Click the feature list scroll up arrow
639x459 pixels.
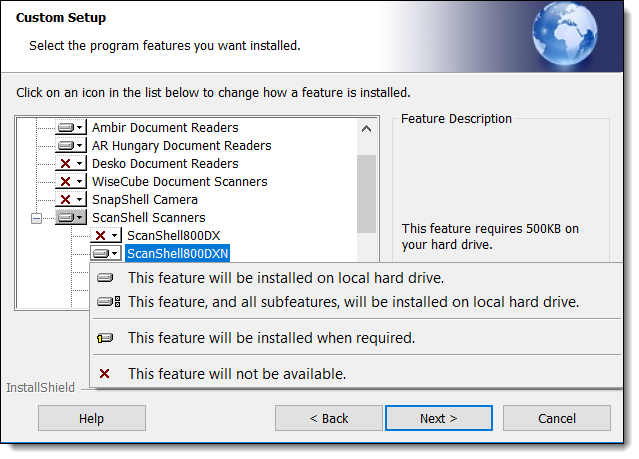[366, 129]
